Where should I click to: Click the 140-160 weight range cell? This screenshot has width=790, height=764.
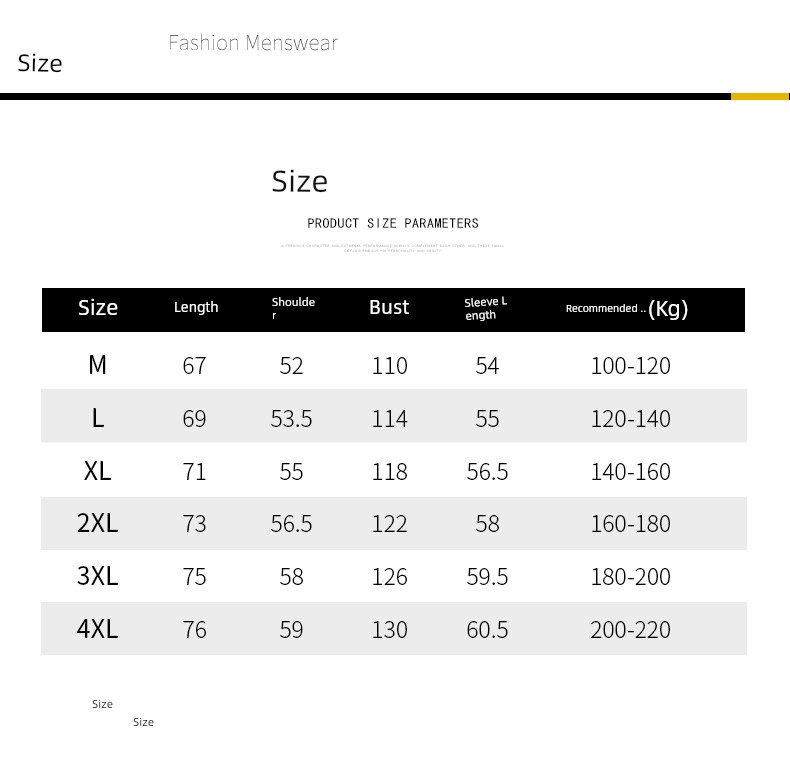pyautogui.click(x=630, y=472)
